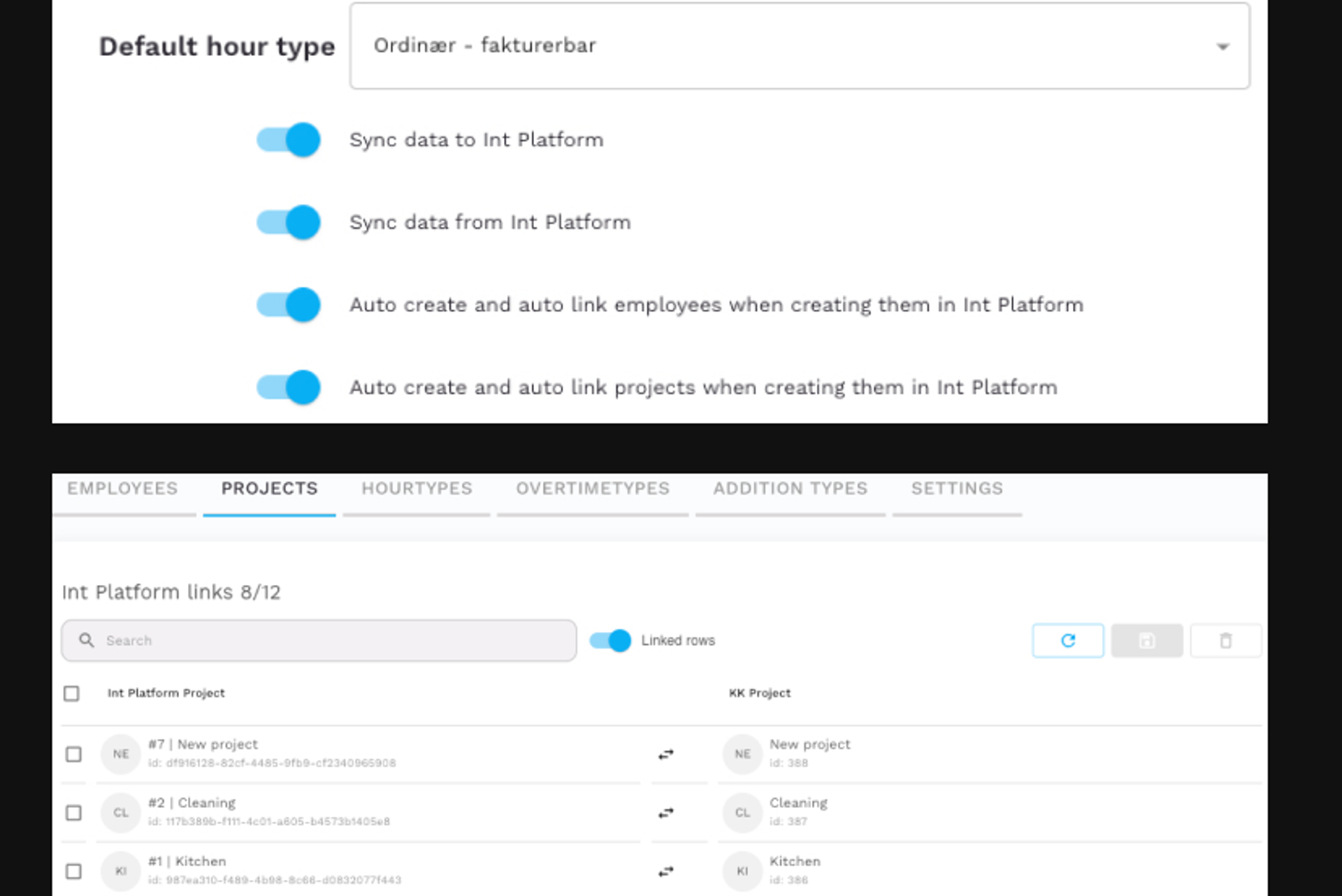Toggle auto create and link projects switch
Image resolution: width=1342 pixels, height=896 pixels.
289,387
